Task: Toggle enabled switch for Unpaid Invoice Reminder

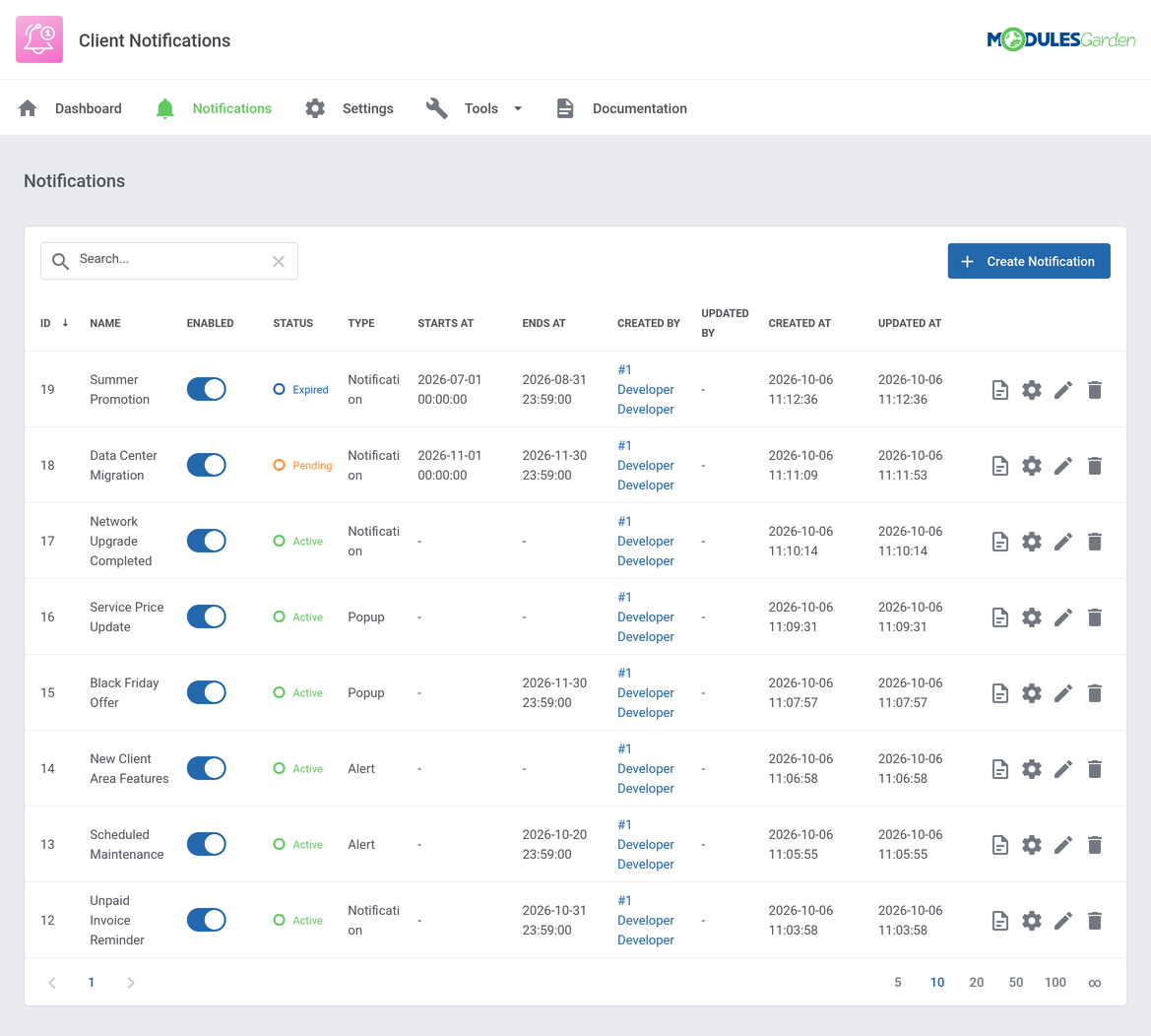Action: 206,920
